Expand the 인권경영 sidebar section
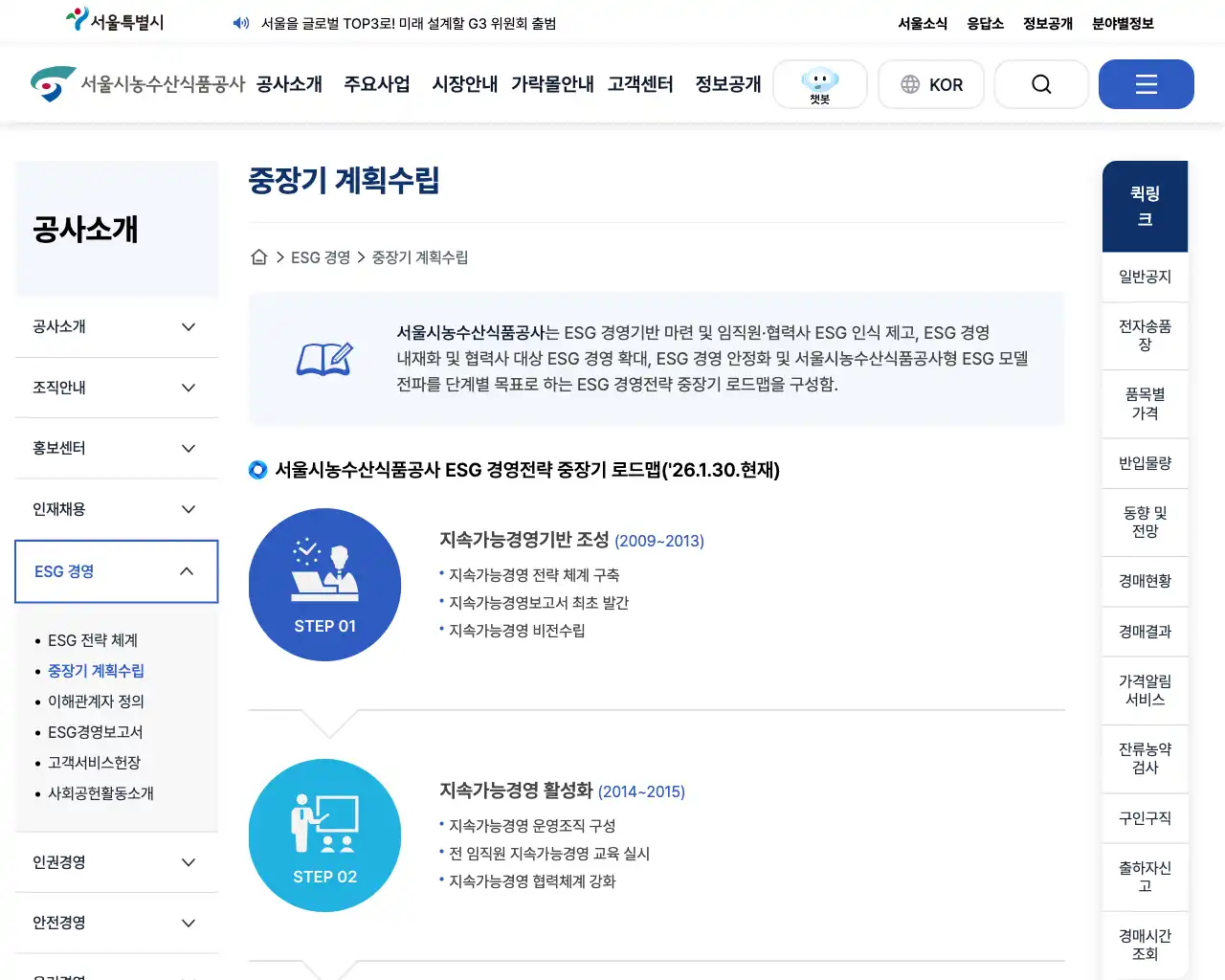The height and width of the screenshot is (980, 1225). pyautogui.click(x=117, y=862)
